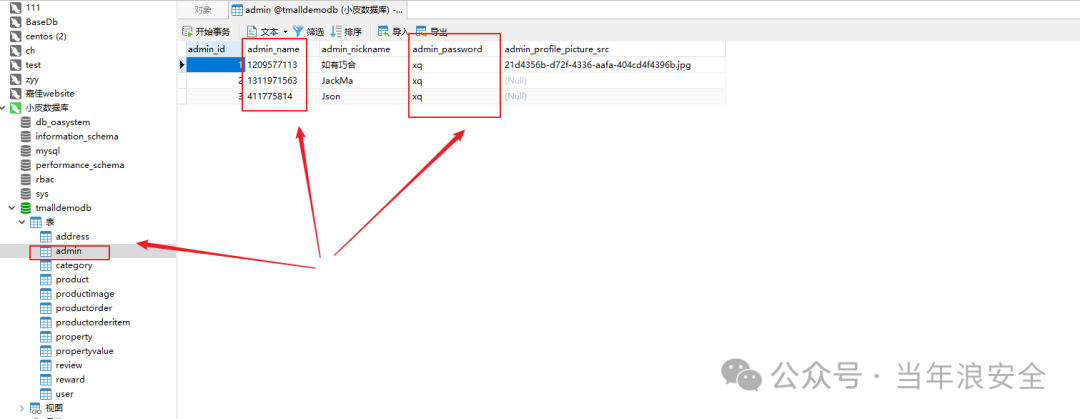The image size is (1080, 419).
Task: Open the productorder table
Action: [x=84, y=308]
